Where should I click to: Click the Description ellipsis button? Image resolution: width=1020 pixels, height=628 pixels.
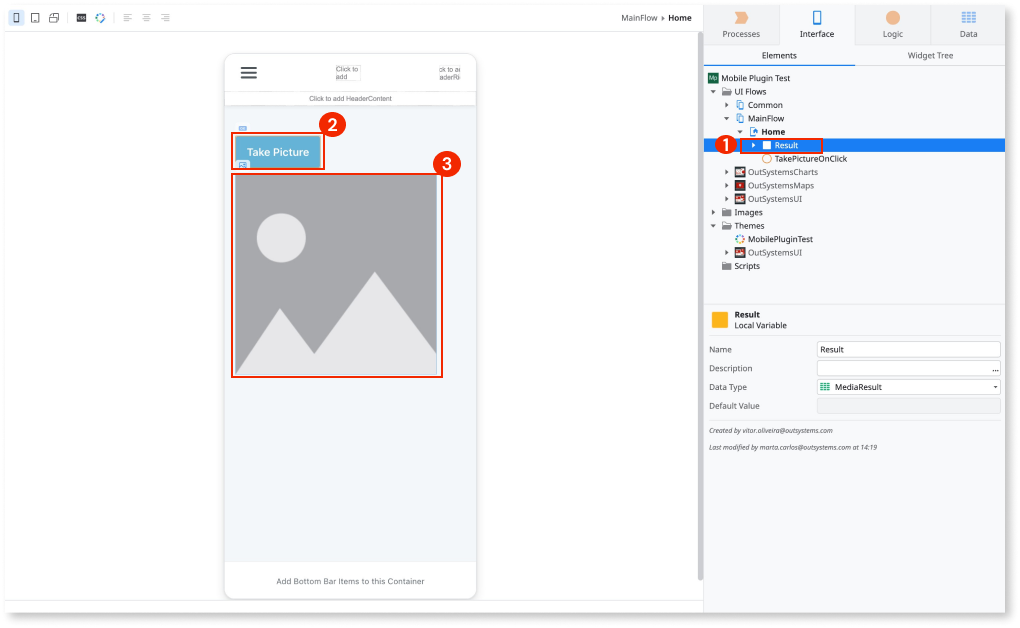pyautogui.click(x=997, y=368)
